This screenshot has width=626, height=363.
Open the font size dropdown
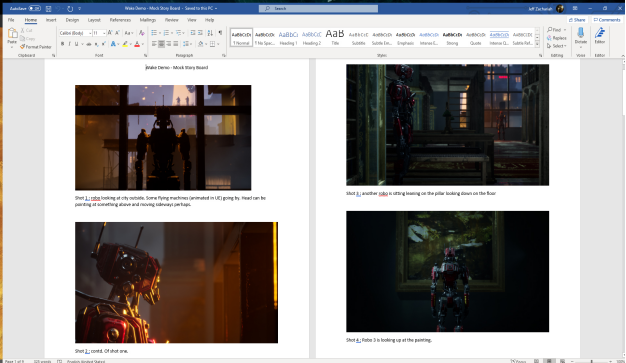coord(104,33)
